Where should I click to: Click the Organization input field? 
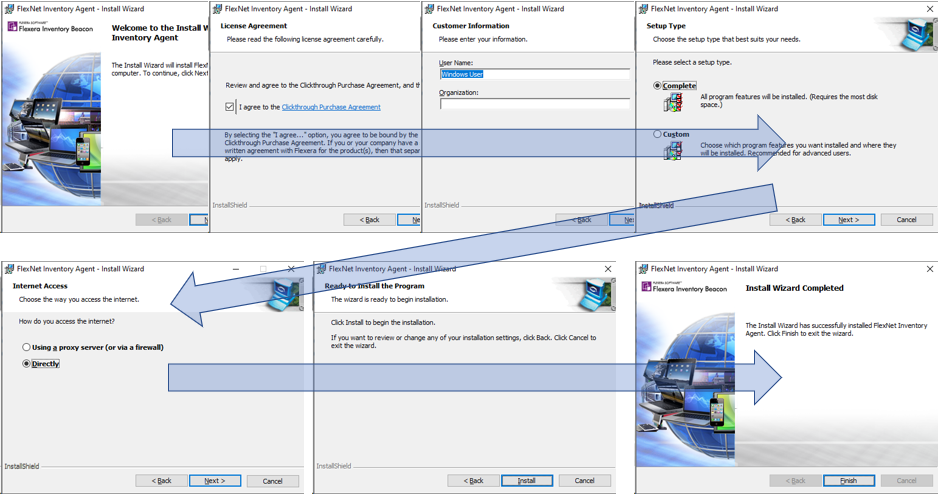535,104
